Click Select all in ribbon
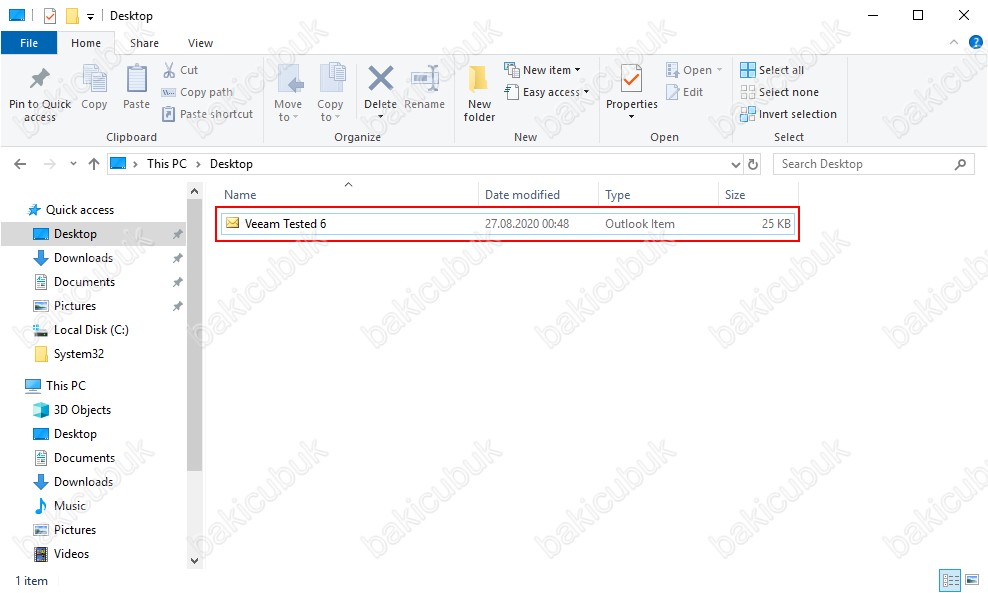The height and width of the screenshot is (593, 988). (772, 70)
